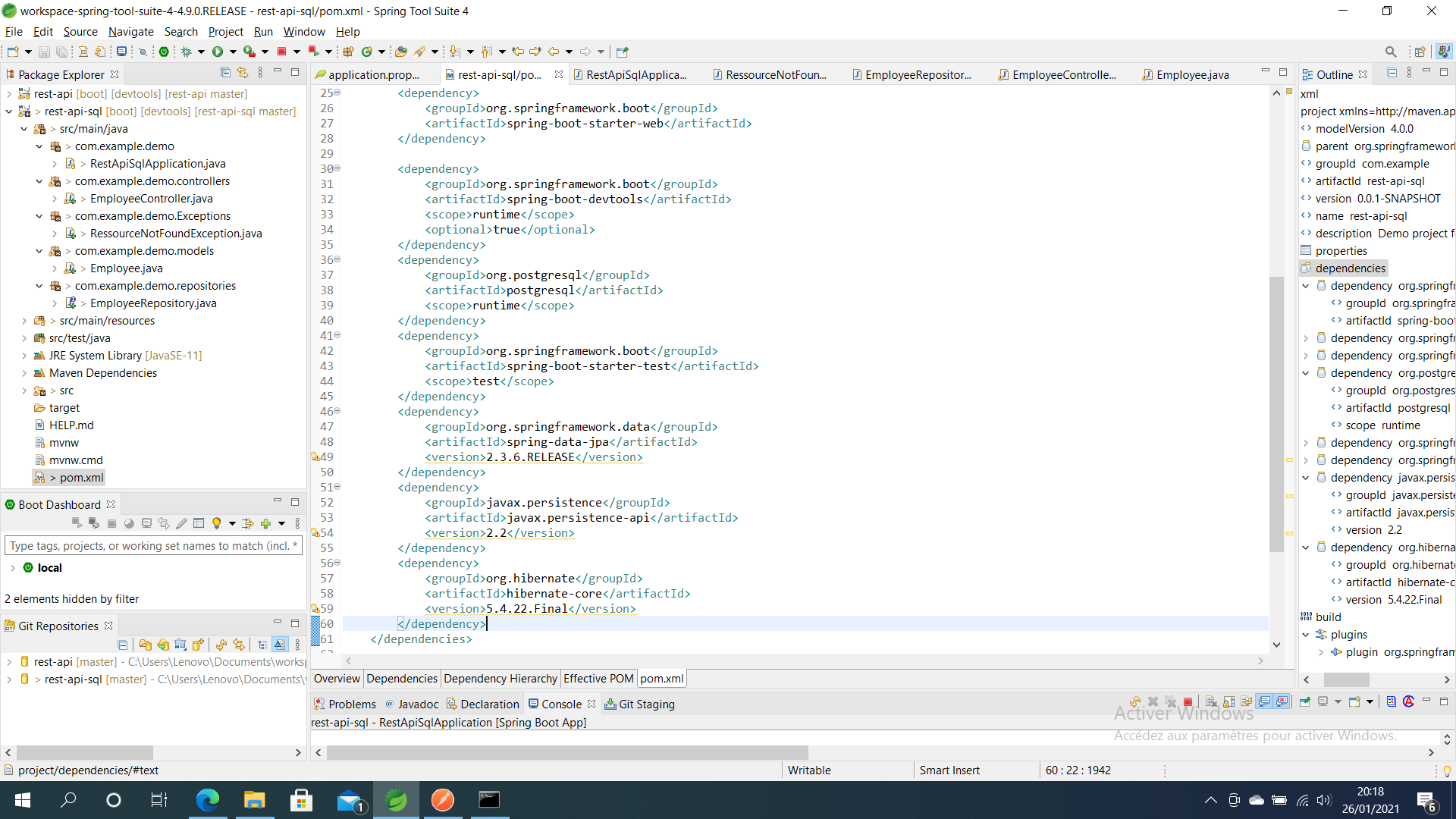Click the red Terminate icon in Console toolbar
Image resolution: width=1456 pixels, height=819 pixels.
(x=1188, y=702)
